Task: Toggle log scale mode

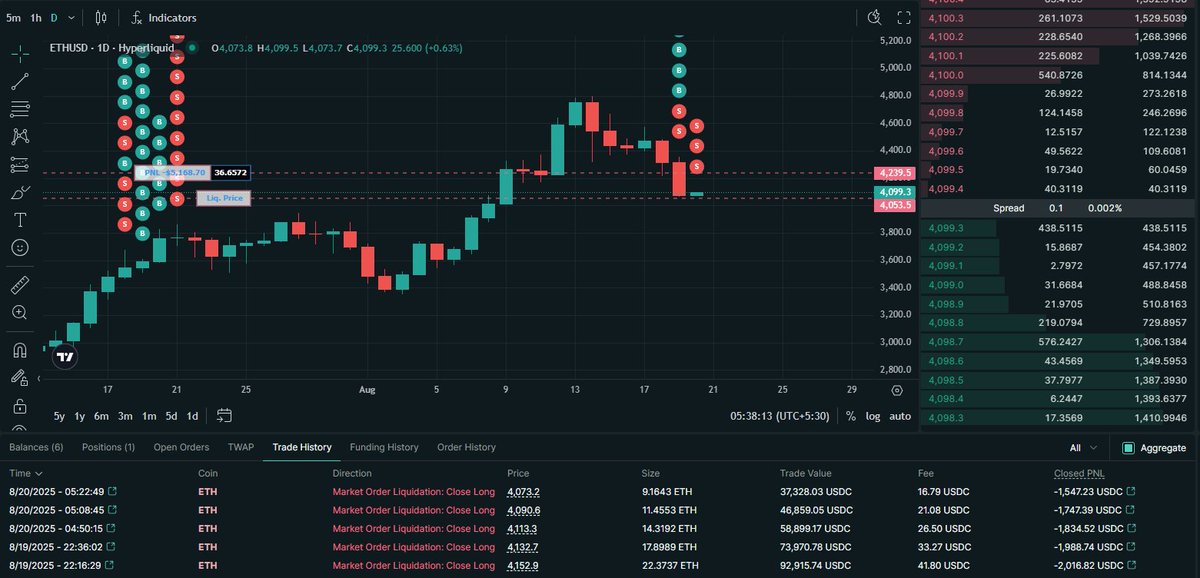Action: (x=873, y=416)
